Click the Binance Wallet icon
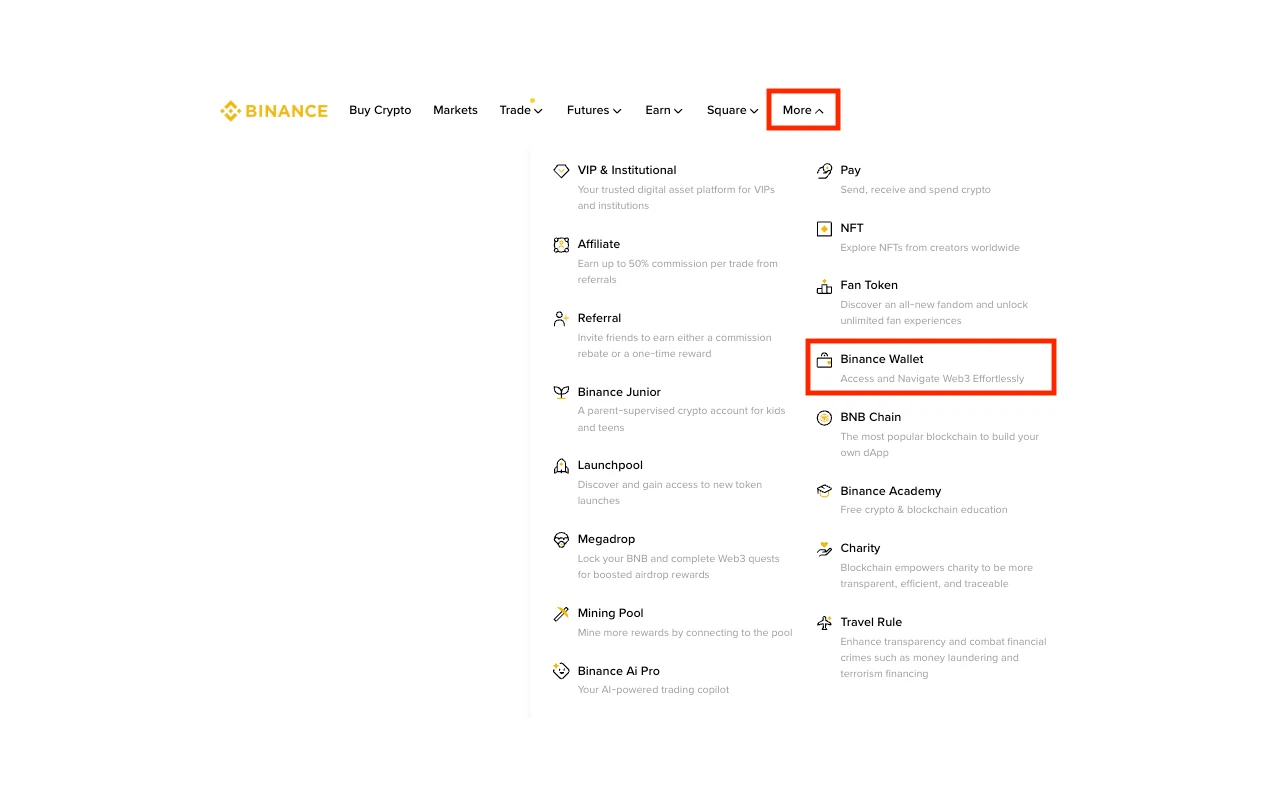 (x=824, y=360)
